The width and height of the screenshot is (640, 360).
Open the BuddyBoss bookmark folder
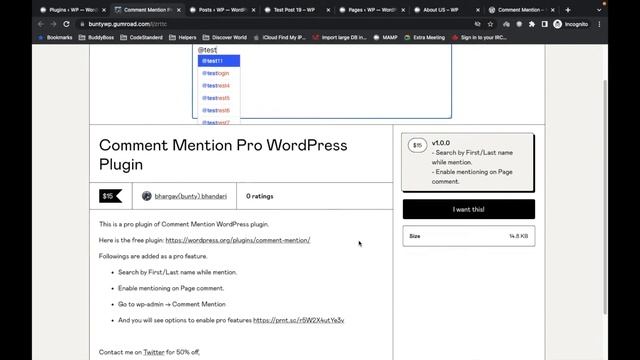(96, 38)
